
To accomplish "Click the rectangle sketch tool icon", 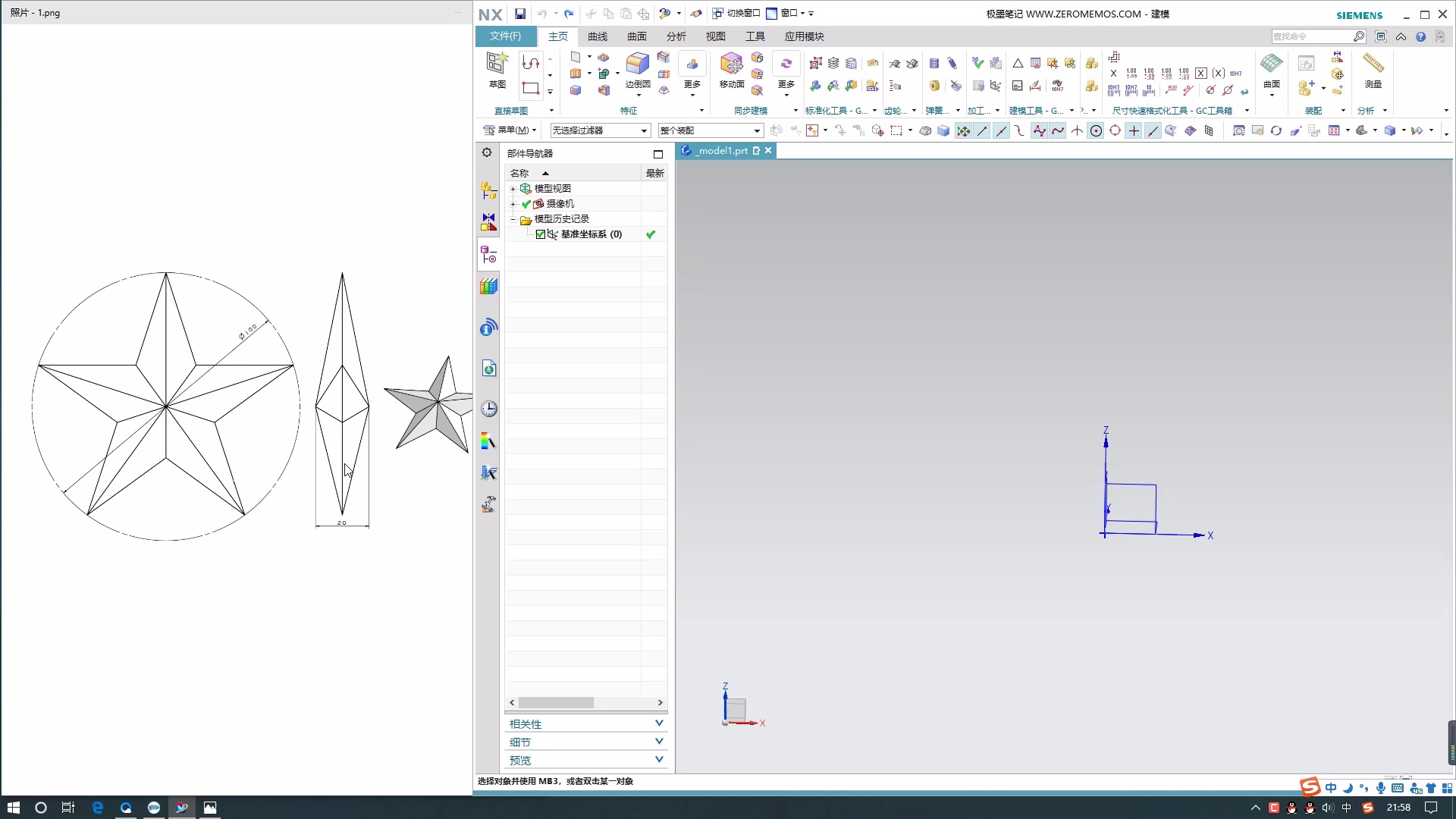I will click(x=531, y=89).
